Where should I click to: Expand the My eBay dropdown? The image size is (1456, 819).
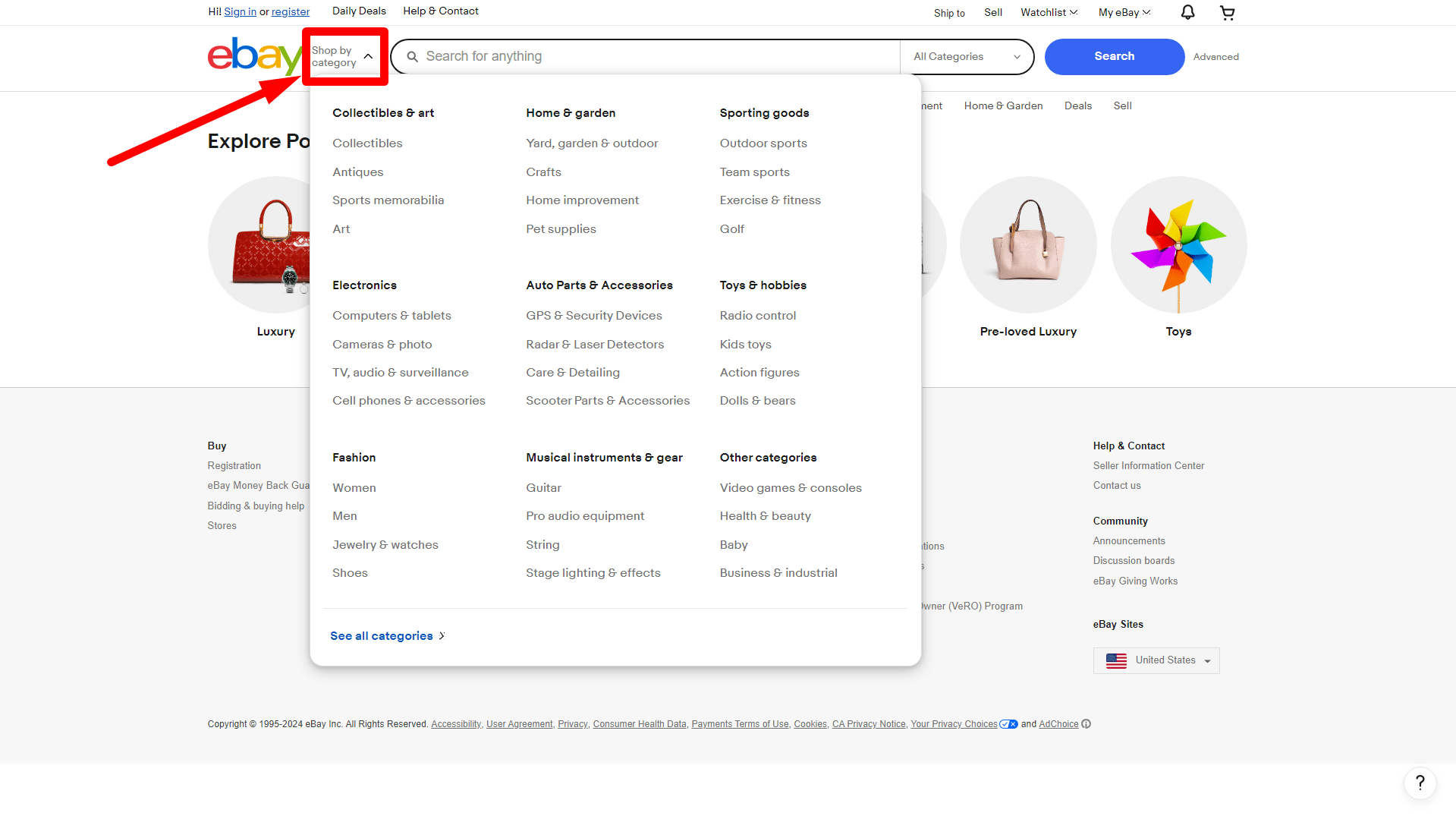pos(1124,12)
